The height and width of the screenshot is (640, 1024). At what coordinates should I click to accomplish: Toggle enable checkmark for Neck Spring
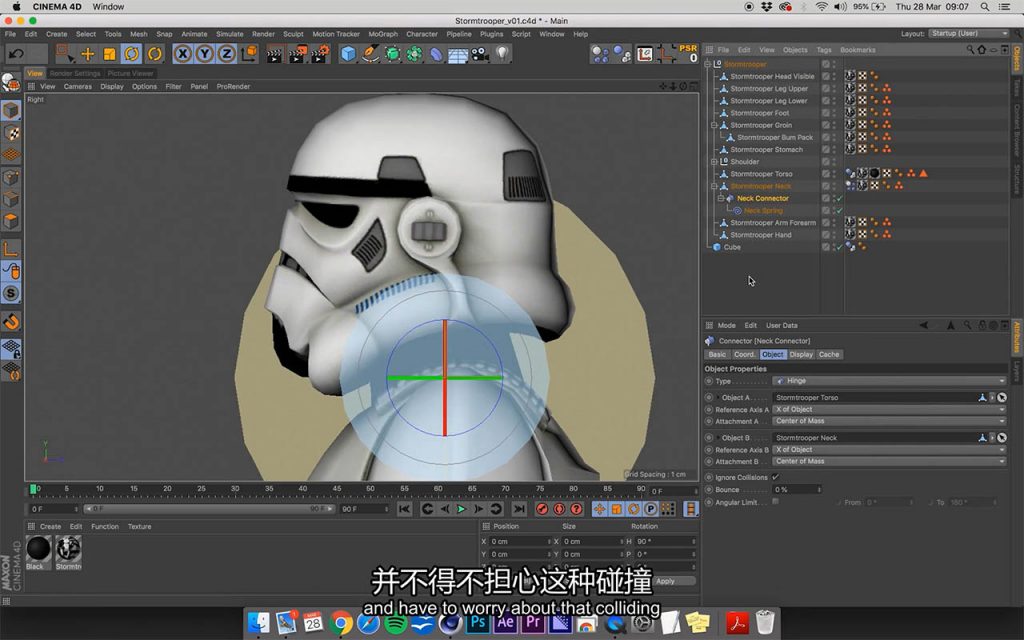pos(839,210)
